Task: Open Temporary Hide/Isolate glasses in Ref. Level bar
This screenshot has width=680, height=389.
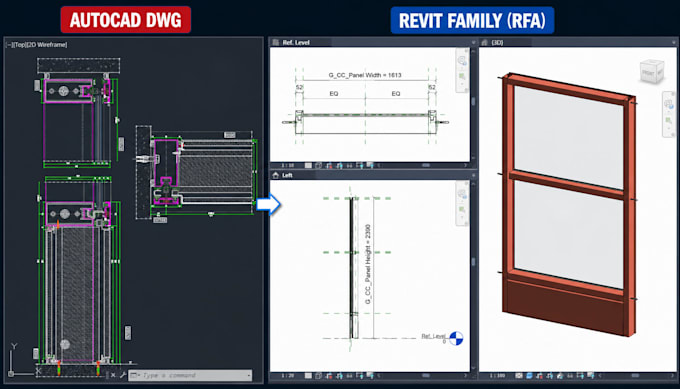Action: click(350, 166)
